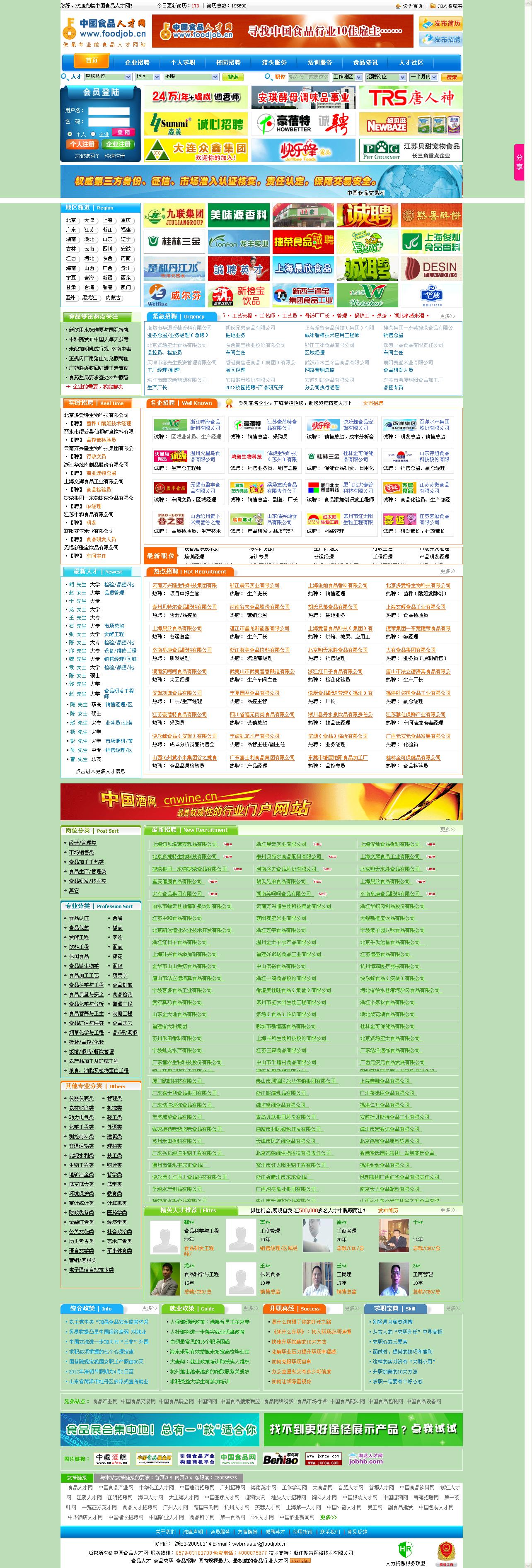
Task: Click the 用户名 input field
Action: (x=109, y=111)
